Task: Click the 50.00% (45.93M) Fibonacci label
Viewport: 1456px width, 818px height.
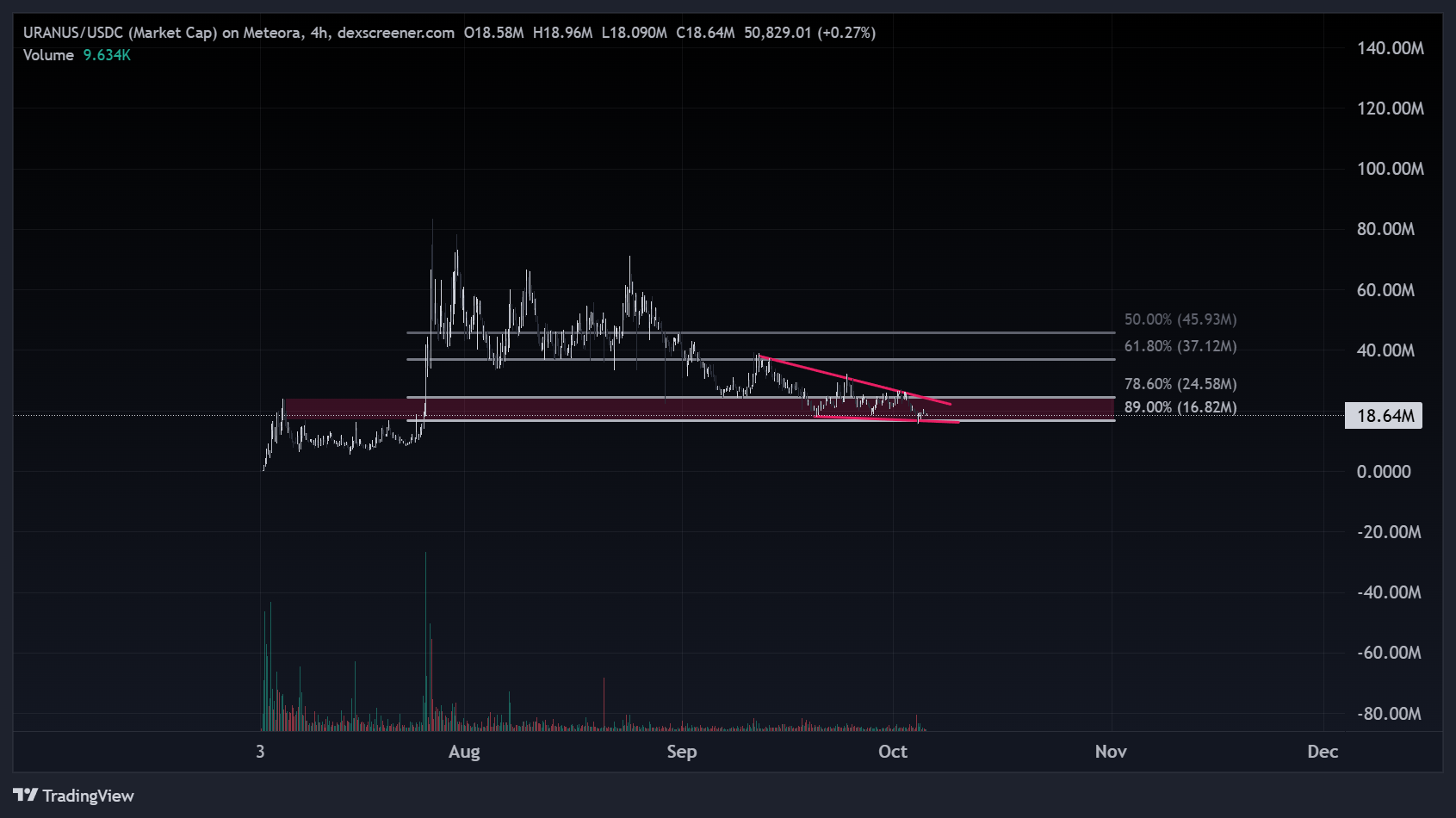Action: coord(1180,319)
